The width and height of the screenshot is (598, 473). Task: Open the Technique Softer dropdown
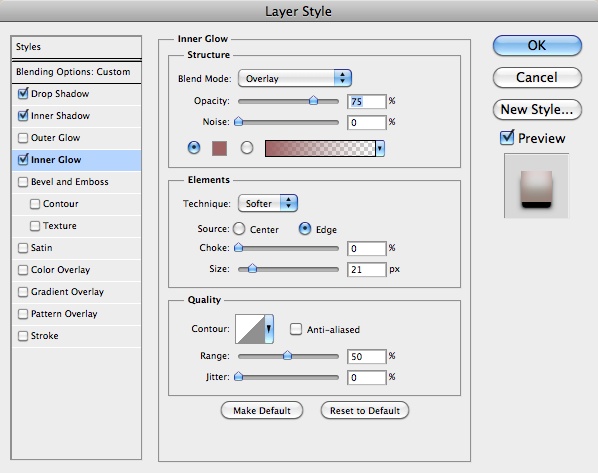tap(268, 203)
